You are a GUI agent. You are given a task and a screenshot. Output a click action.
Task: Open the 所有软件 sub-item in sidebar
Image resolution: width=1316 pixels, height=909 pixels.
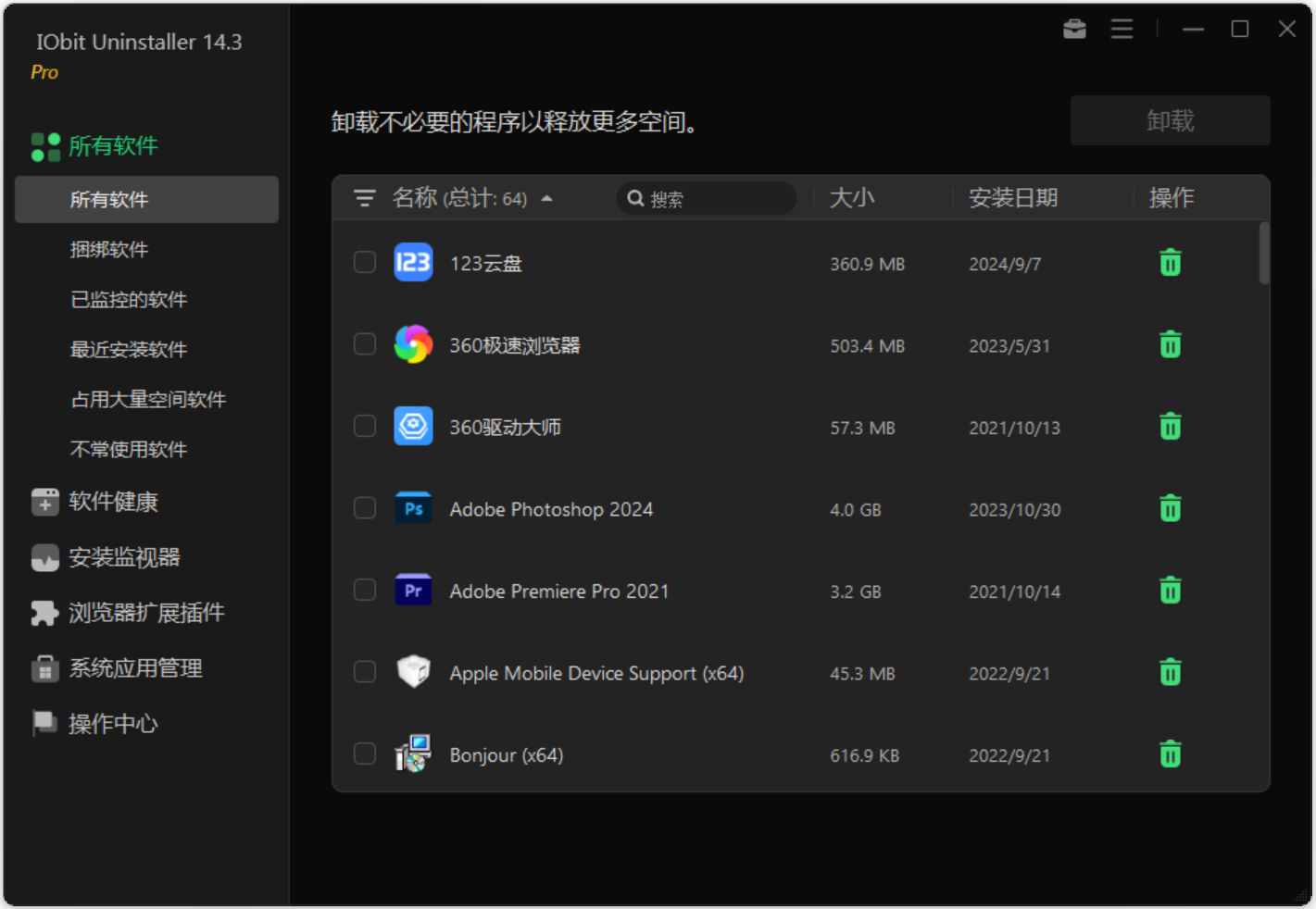pos(146,199)
